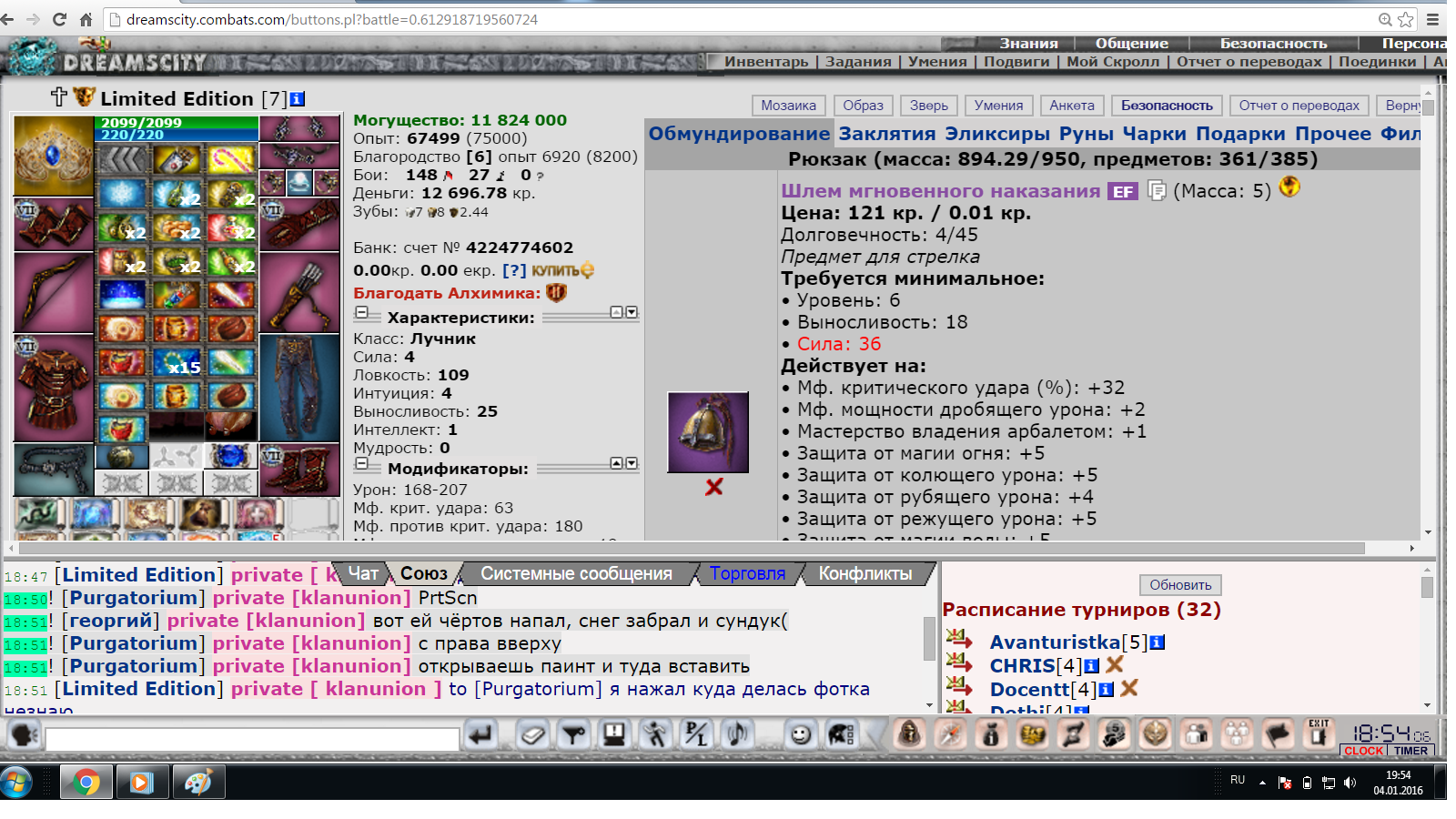The image size is (1456, 819).
Task: Click the red X under the helmet image
Action: coord(714,487)
